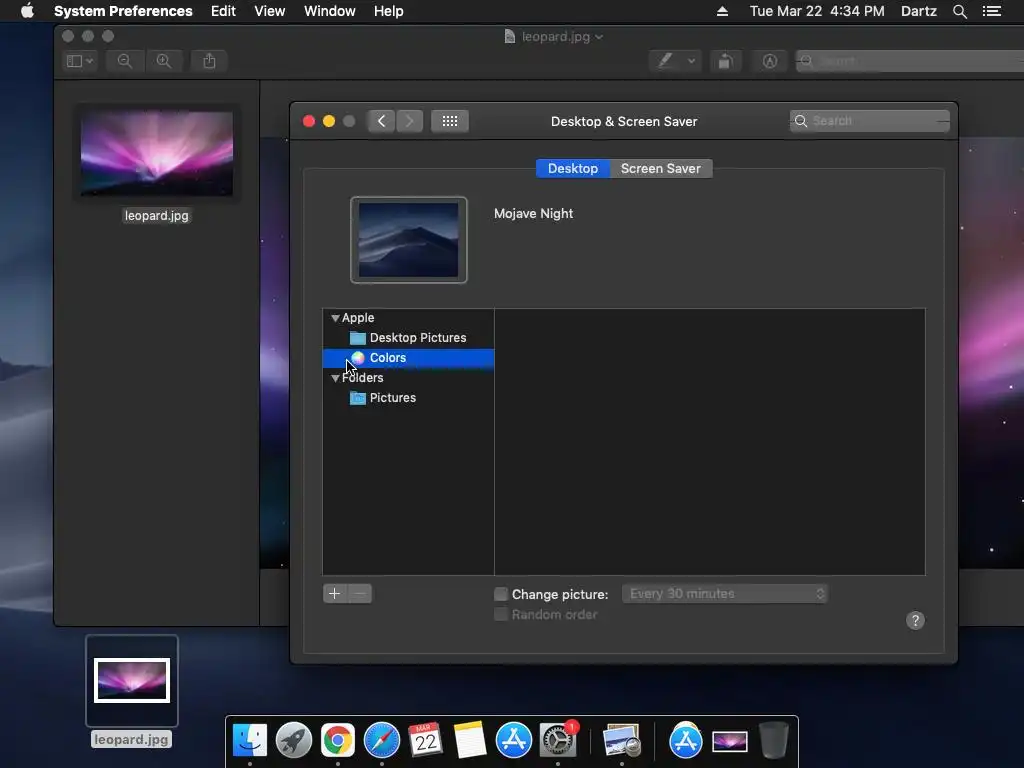
Task: Select the Desktop tab
Action: pos(573,168)
